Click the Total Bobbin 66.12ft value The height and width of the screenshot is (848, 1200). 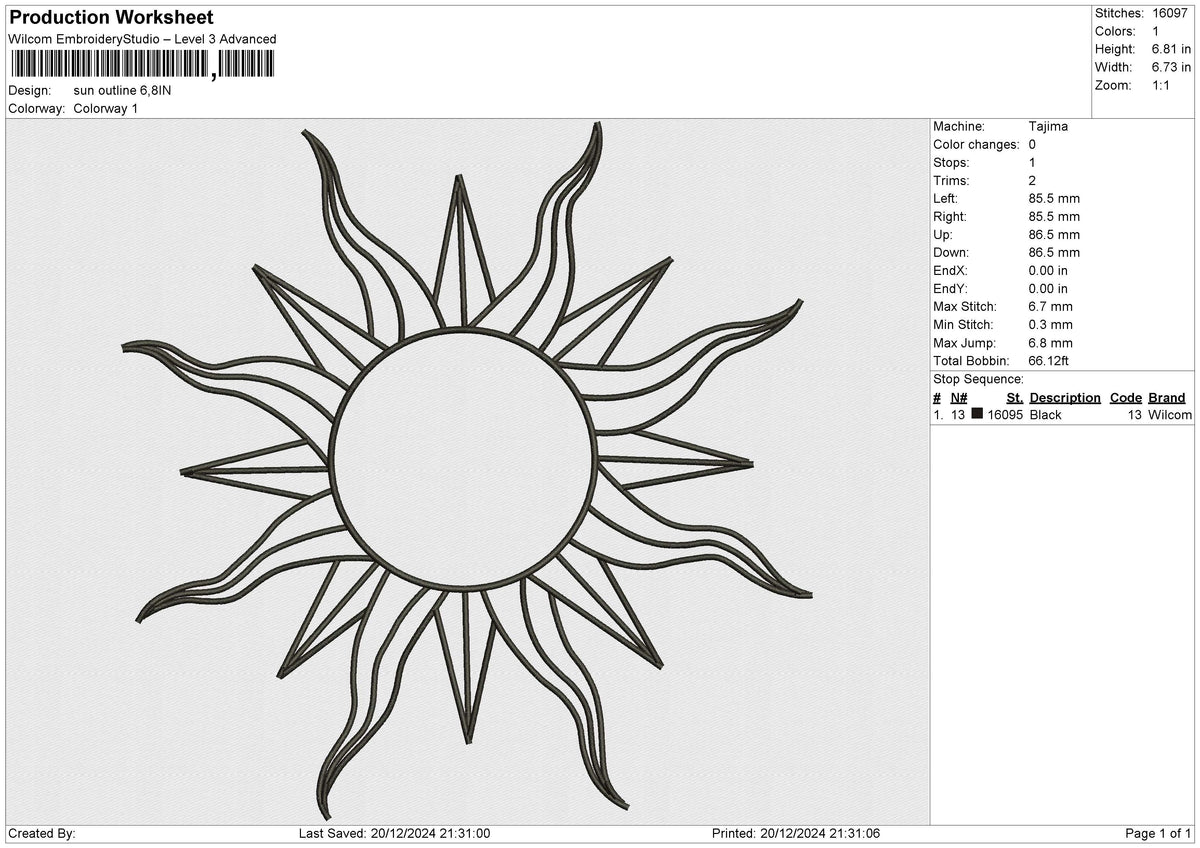click(1050, 360)
